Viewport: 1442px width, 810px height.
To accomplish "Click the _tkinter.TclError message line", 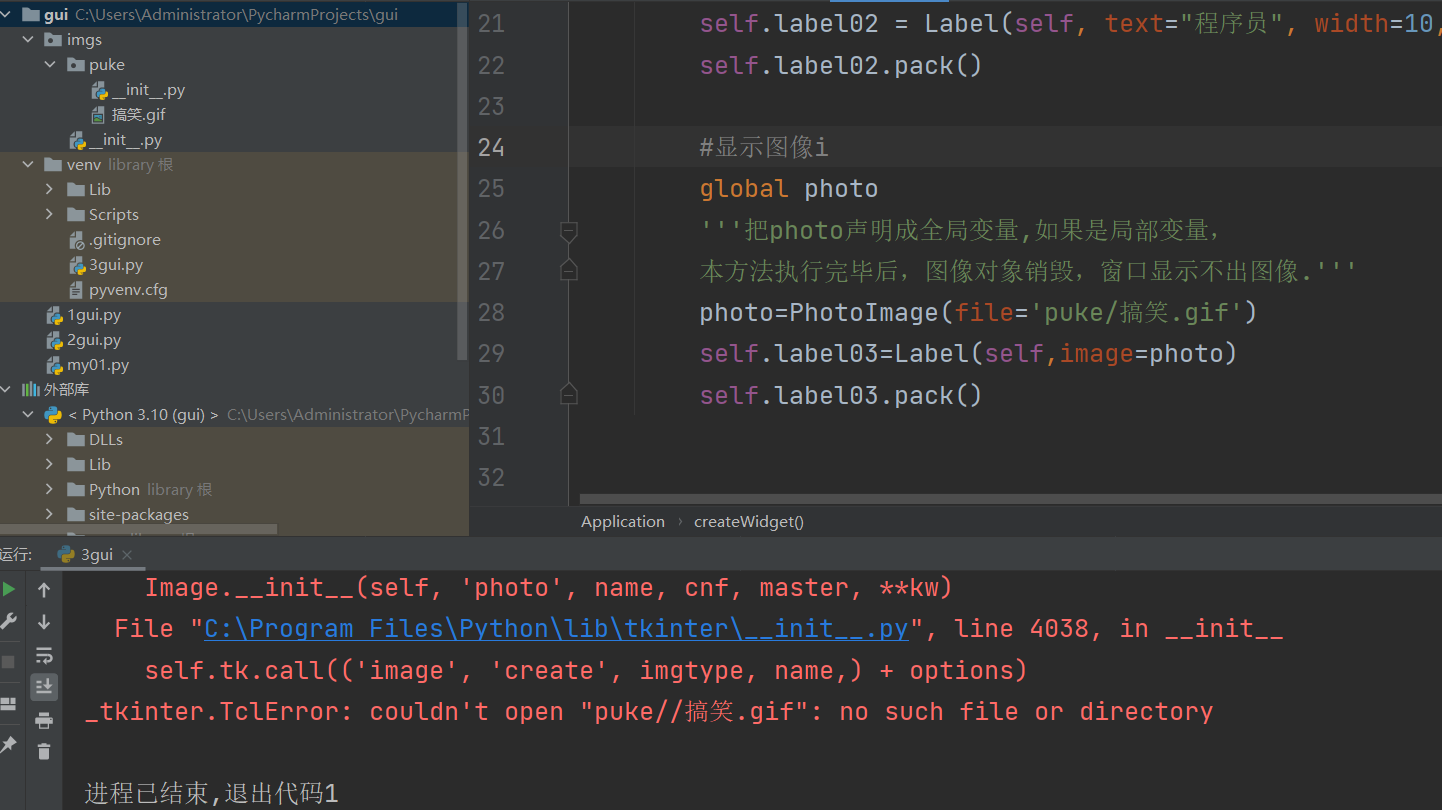I will (649, 712).
